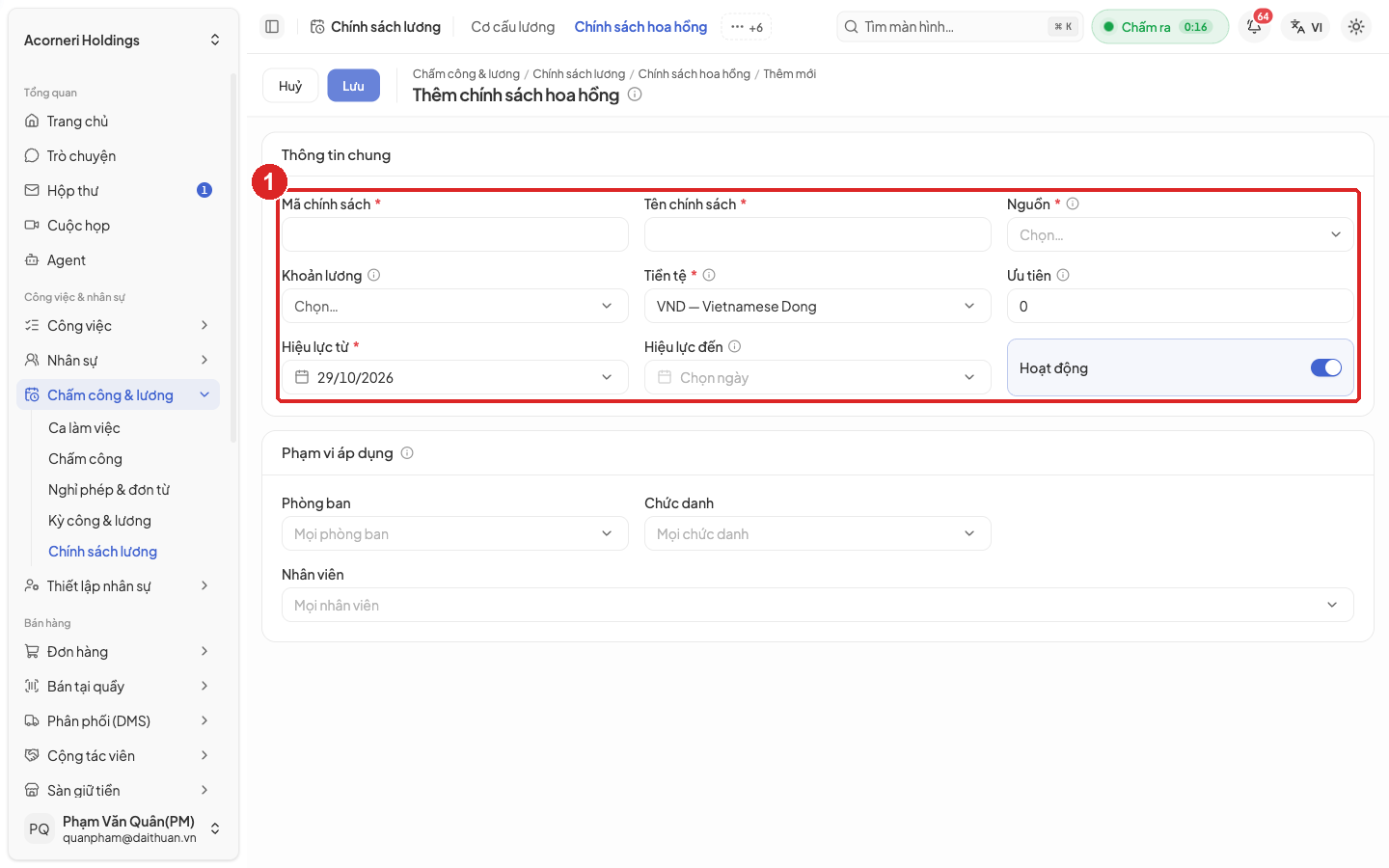Image resolution: width=1389 pixels, height=868 pixels.
Task: Open the notifications bell
Action: pyautogui.click(x=1255, y=27)
